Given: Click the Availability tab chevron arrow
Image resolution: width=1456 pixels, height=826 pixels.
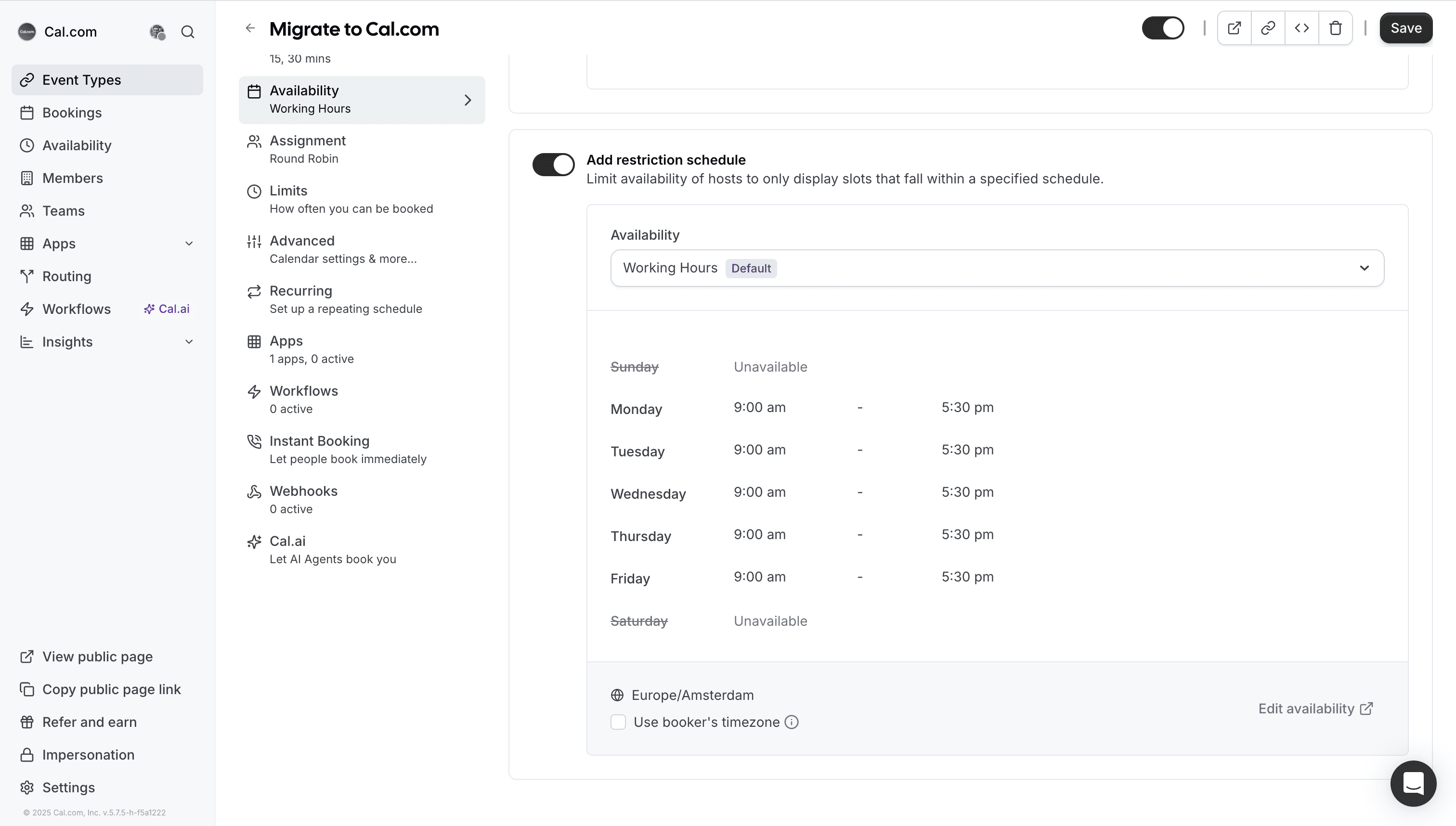Looking at the screenshot, I should click(x=468, y=101).
